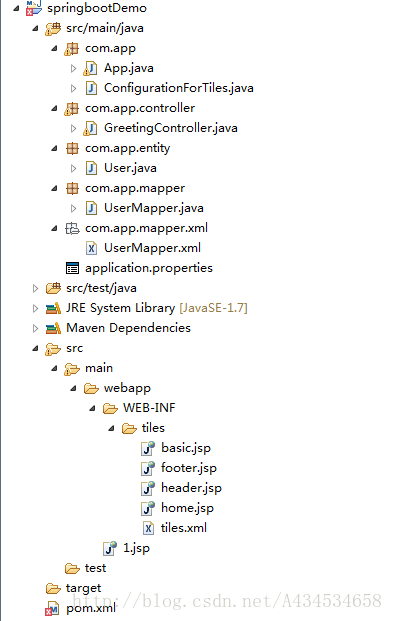The height and width of the screenshot is (621, 393).
Task: Click the src/test/java source folder icon
Action: coord(53,288)
